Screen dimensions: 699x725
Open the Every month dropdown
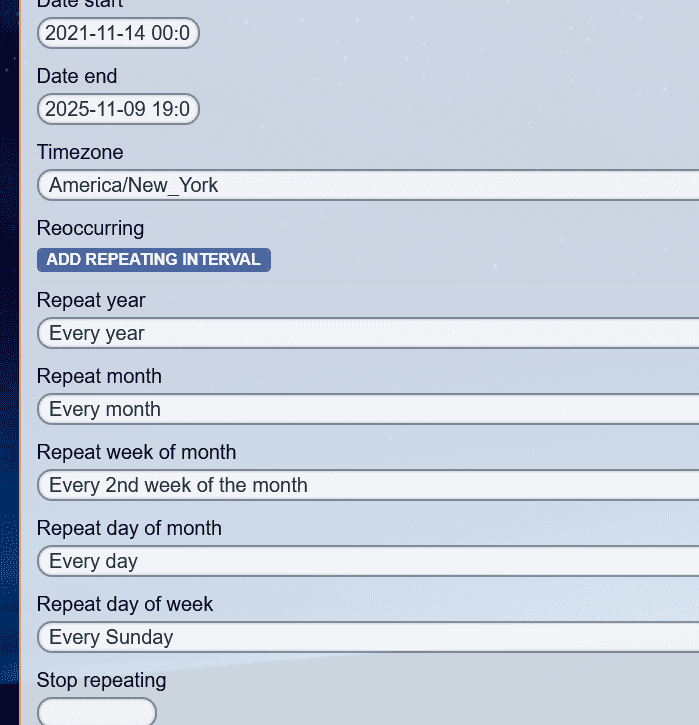pyautogui.click(x=367, y=409)
